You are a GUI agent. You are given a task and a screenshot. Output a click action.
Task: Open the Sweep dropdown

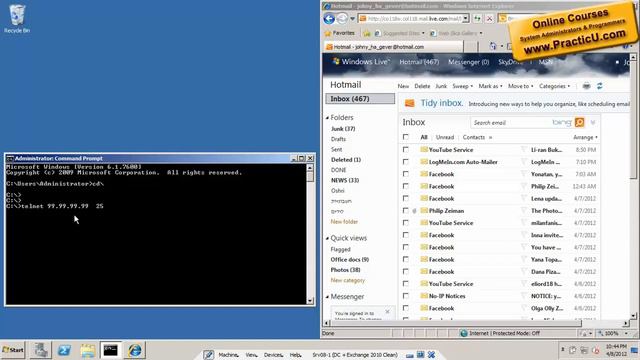coord(462,86)
